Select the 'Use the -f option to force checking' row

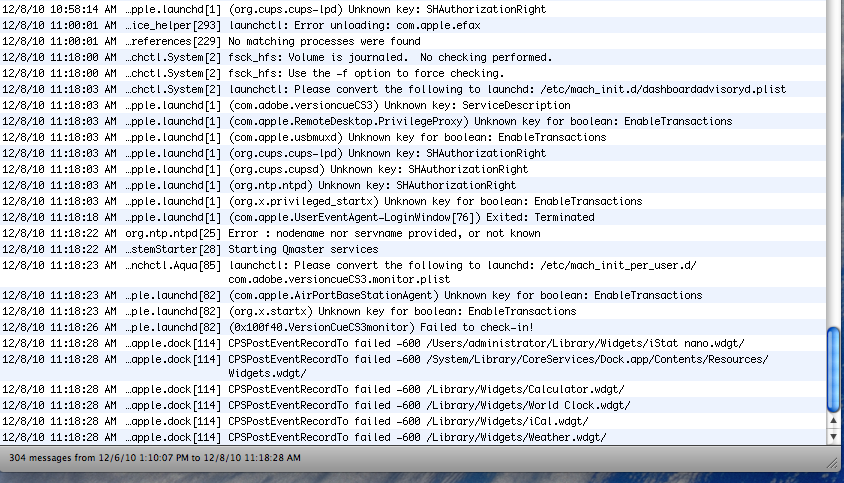[x=413, y=73]
